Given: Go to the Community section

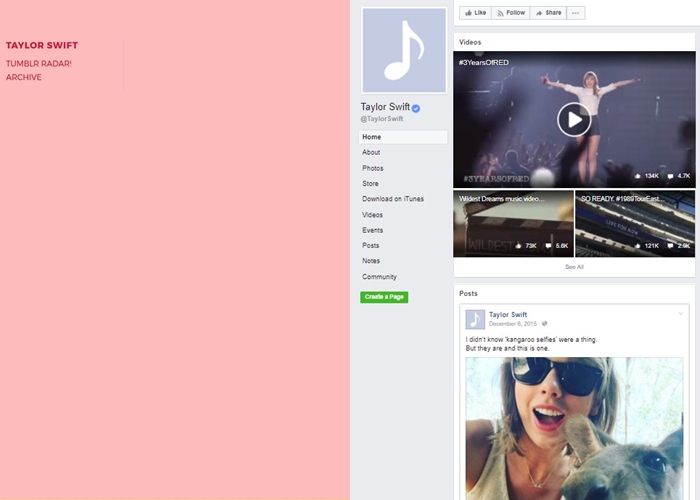Looking at the screenshot, I should coord(379,277).
